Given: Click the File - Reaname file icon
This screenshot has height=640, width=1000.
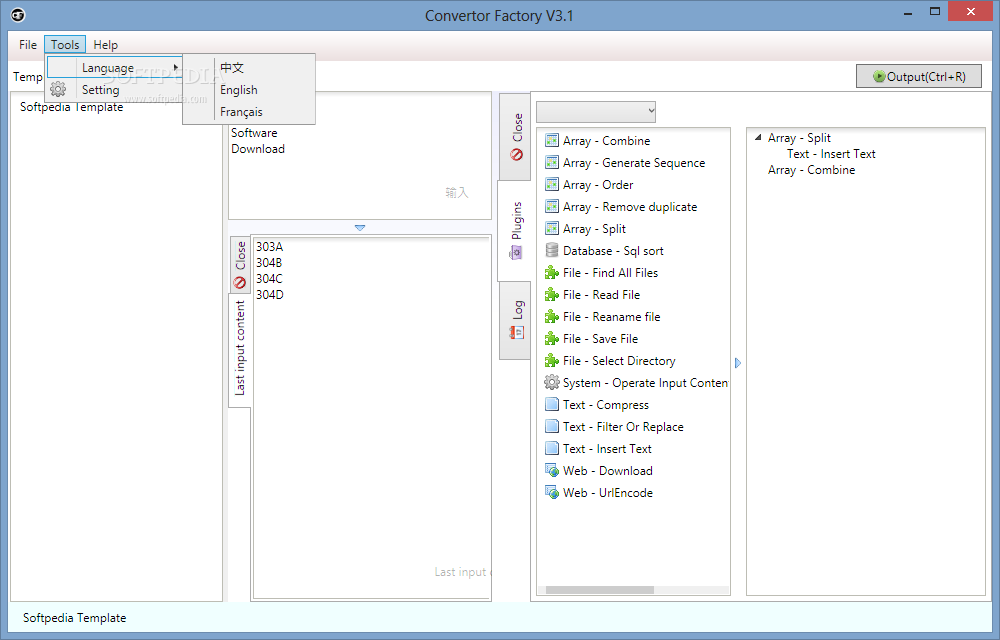Looking at the screenshot, I should tap(552, 317).
